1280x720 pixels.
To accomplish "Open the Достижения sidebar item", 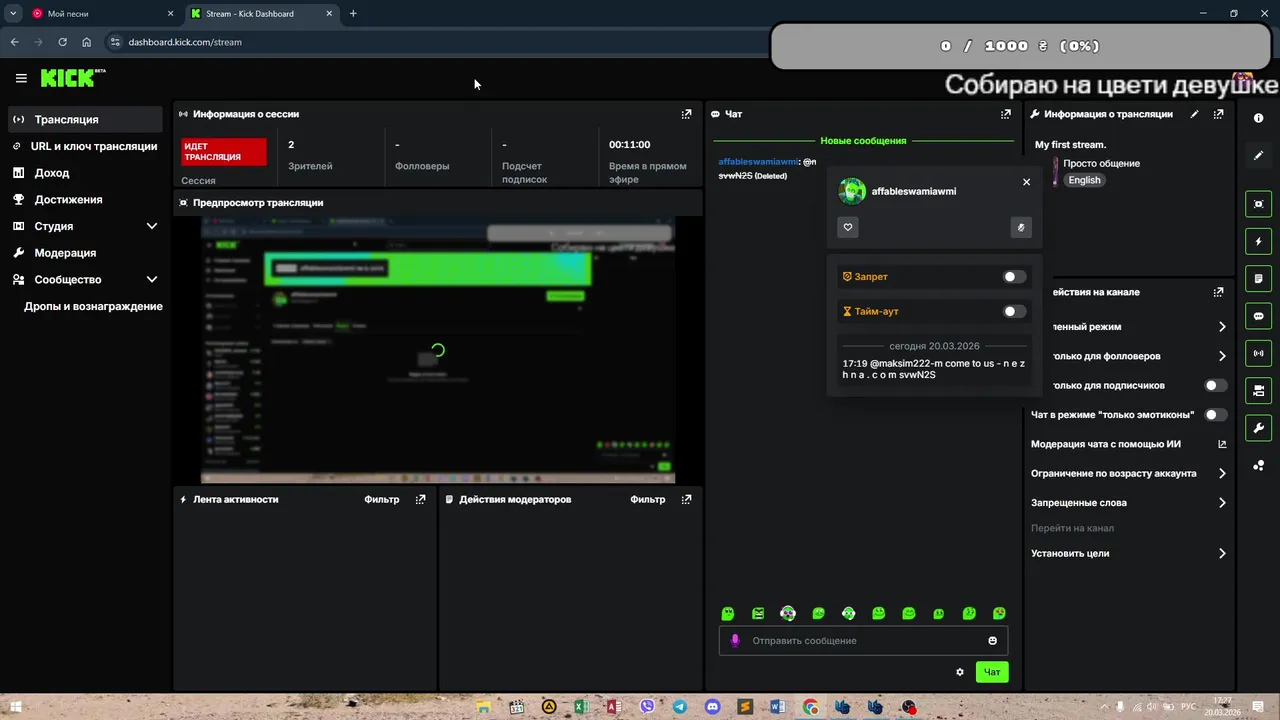I will click(86, 200).
